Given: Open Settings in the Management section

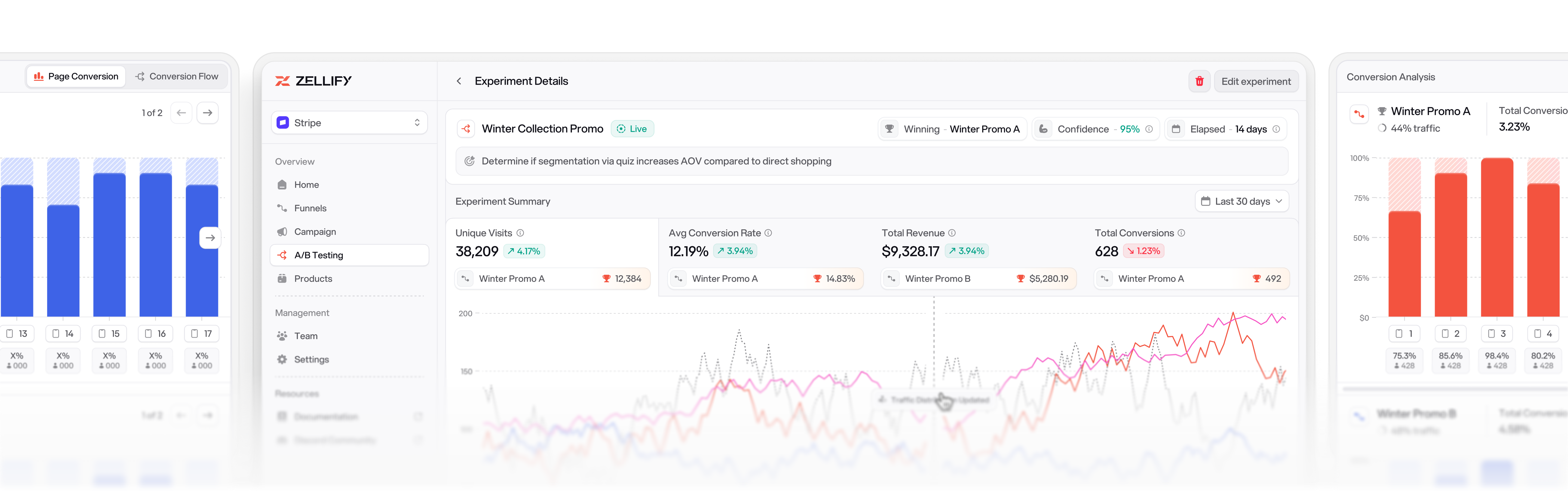Looking at the screenshot, I should click(311, 359).
